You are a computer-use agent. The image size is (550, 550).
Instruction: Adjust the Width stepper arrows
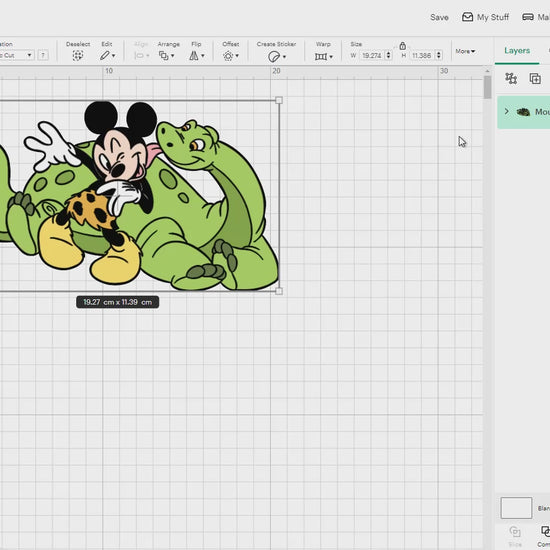tap(388, 55)
